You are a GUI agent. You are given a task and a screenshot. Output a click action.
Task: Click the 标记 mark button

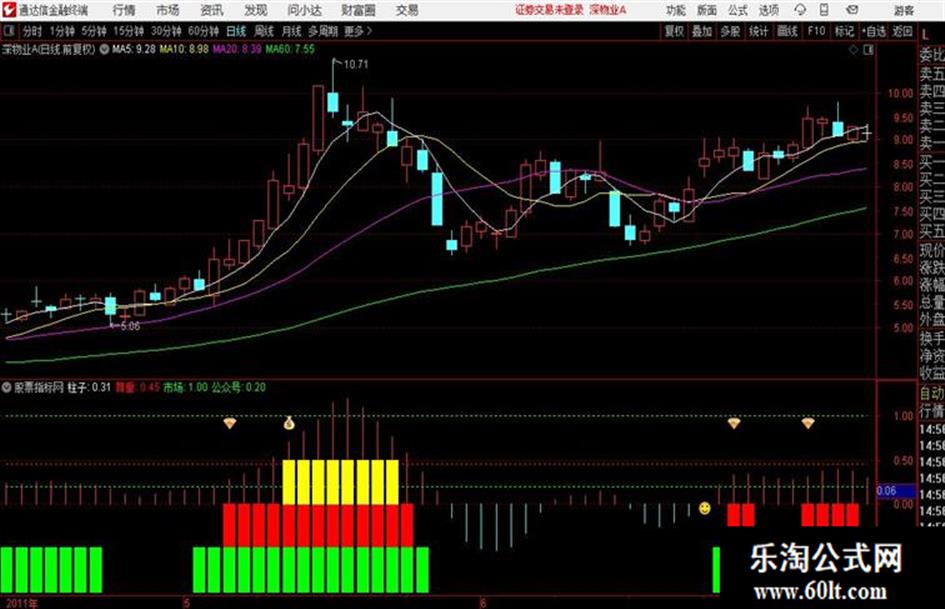coord(844,31)
